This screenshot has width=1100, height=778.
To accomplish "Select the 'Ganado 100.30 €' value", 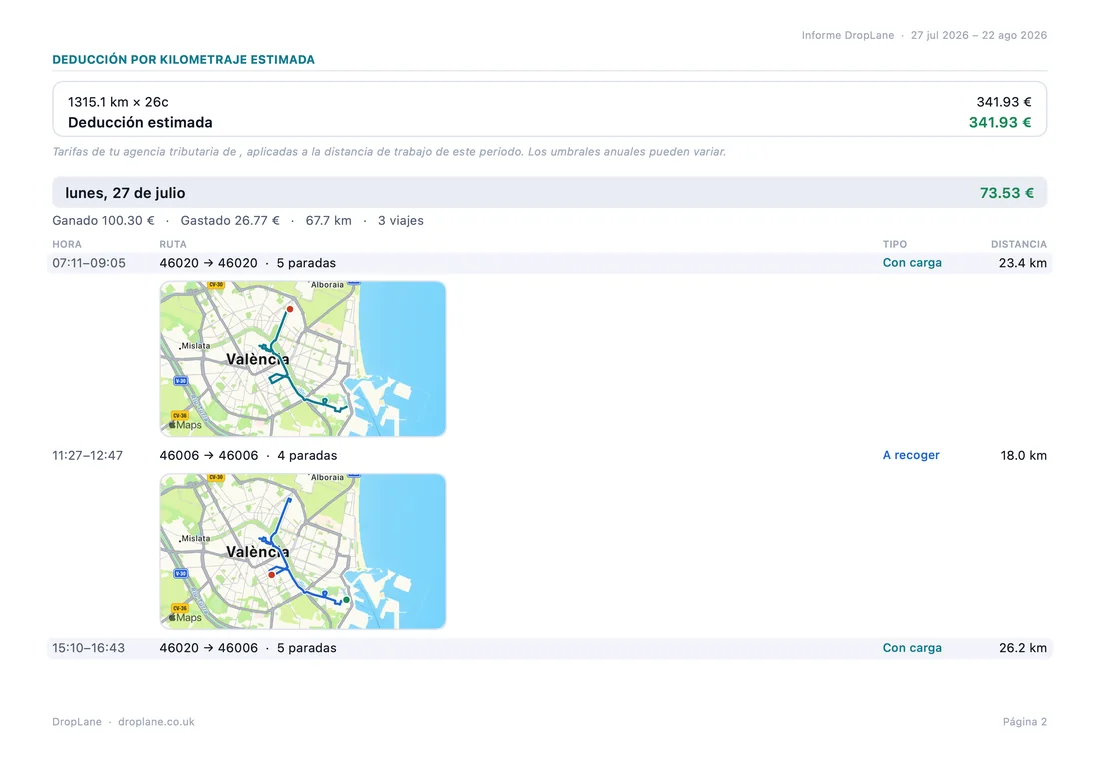I will click(103, 220).
